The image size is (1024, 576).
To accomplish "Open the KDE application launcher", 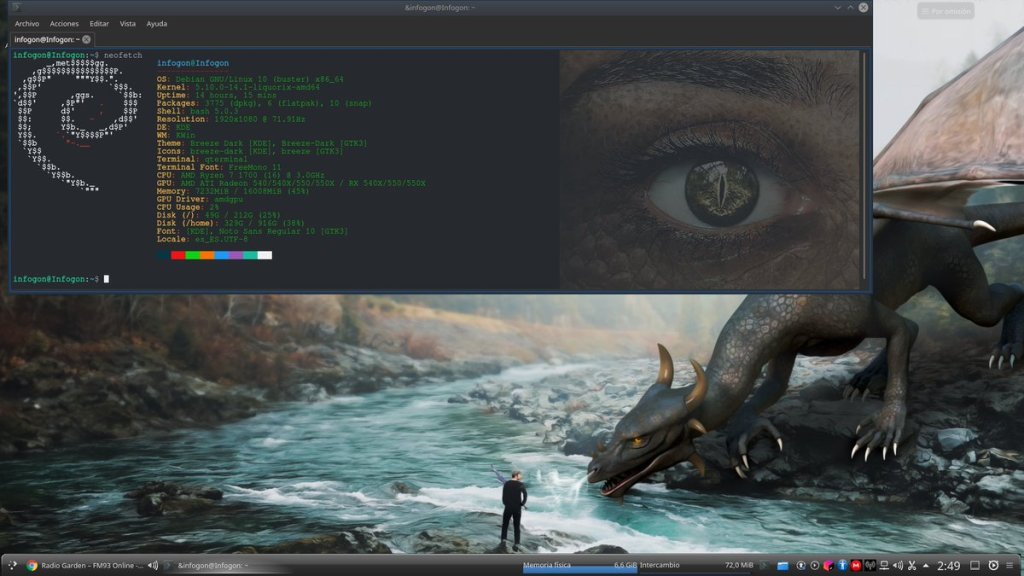I will (11, 566).
